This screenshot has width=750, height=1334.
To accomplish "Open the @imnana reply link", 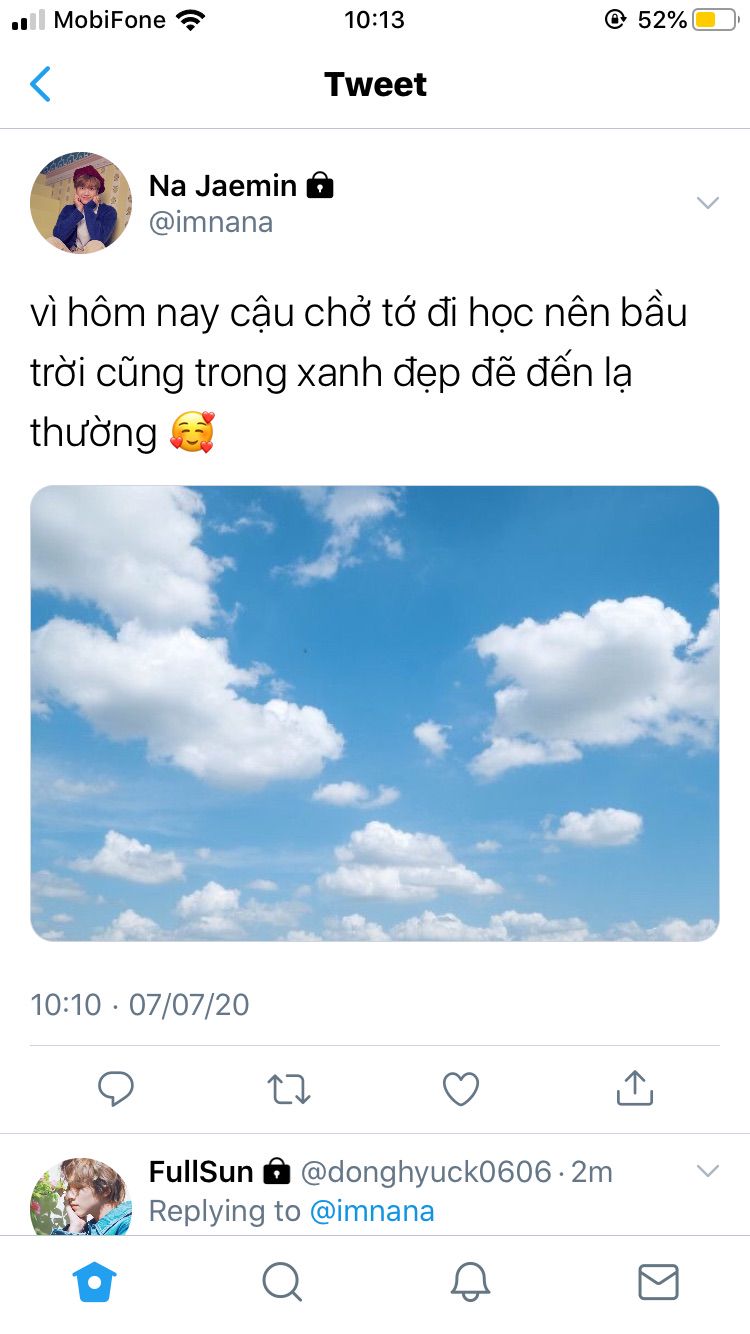I will click(372, 1211).
